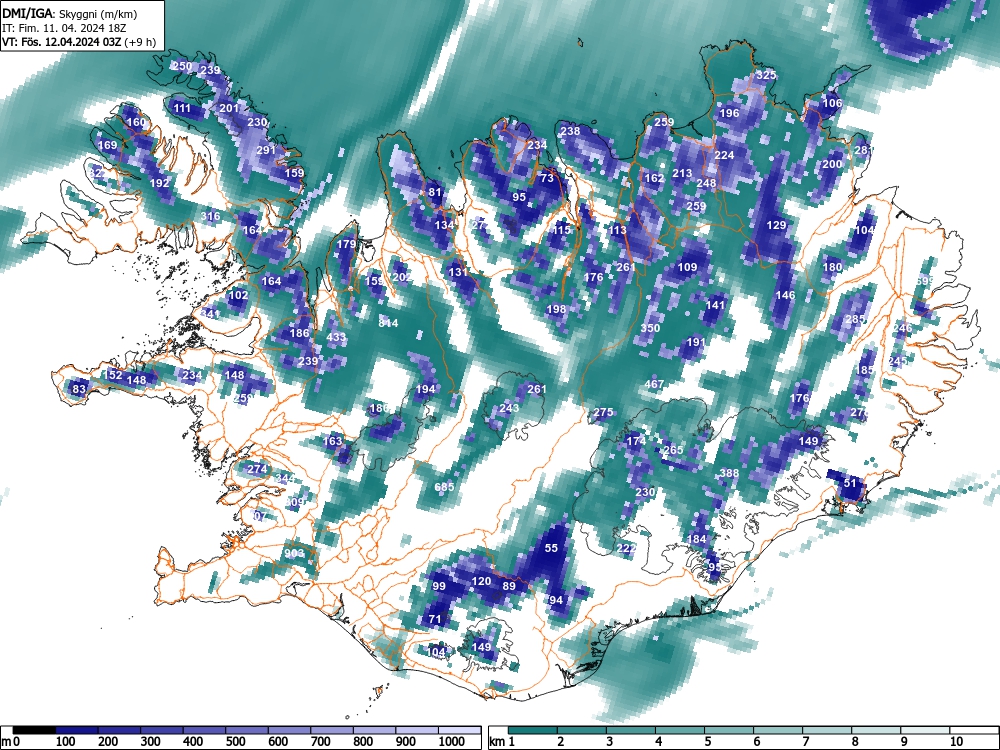
Task: Click the visibility value 120 on the map
Action: [x=482, y=580]
